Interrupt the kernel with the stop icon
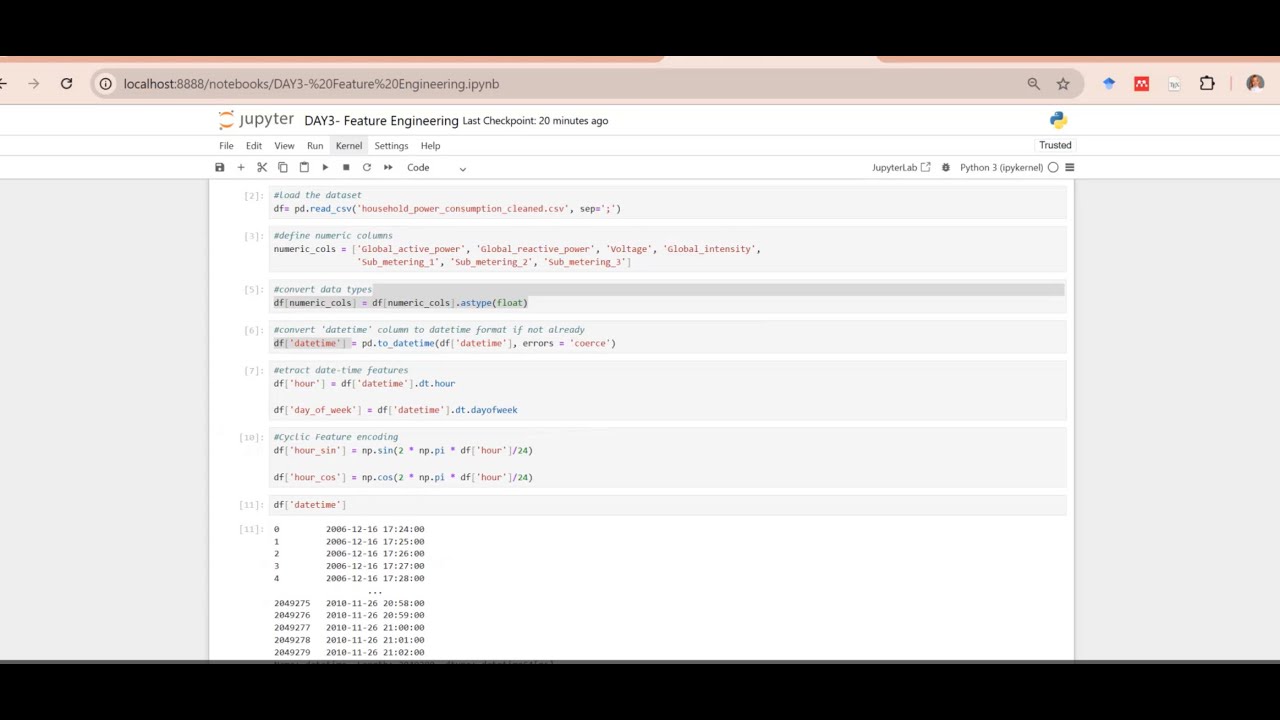The image size is (1280, 720). pyautogui.click(x=346, y=168)
